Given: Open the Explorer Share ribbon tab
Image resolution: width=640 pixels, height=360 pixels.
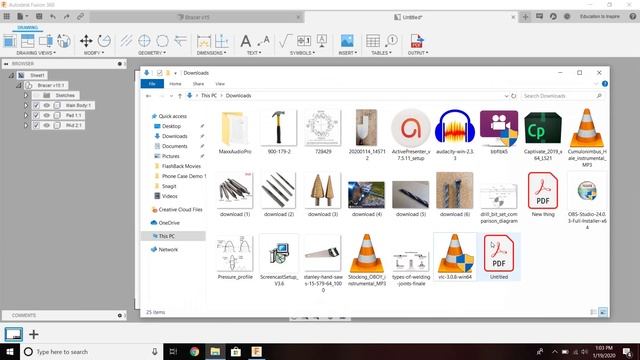Looking at the screenshot, I should [x=198, y=84].
